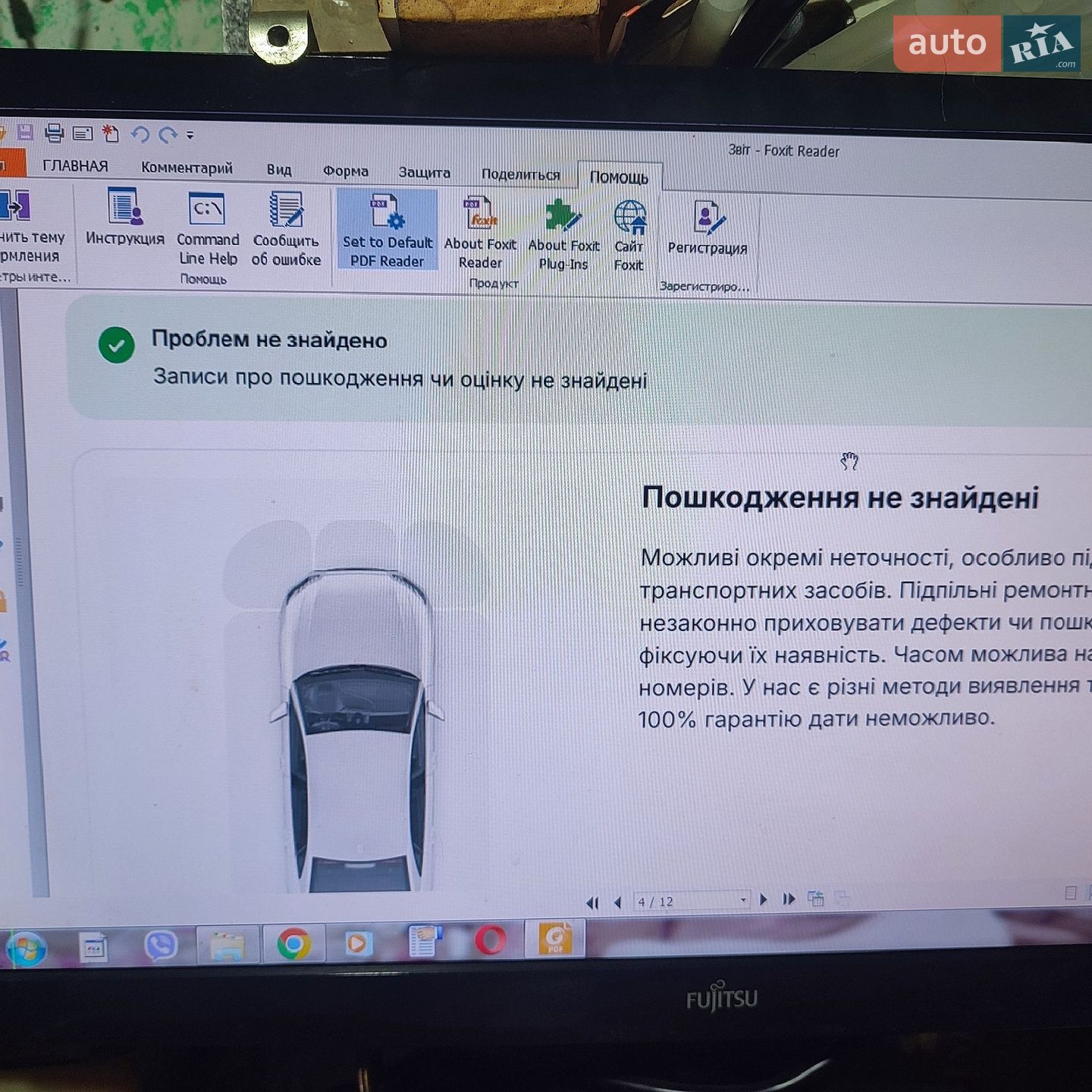The width and height of the screenshot is (1092, 1092).
Task: Open the media player taskbar icon
Action: pyautogui.click(x=358, y=943)
